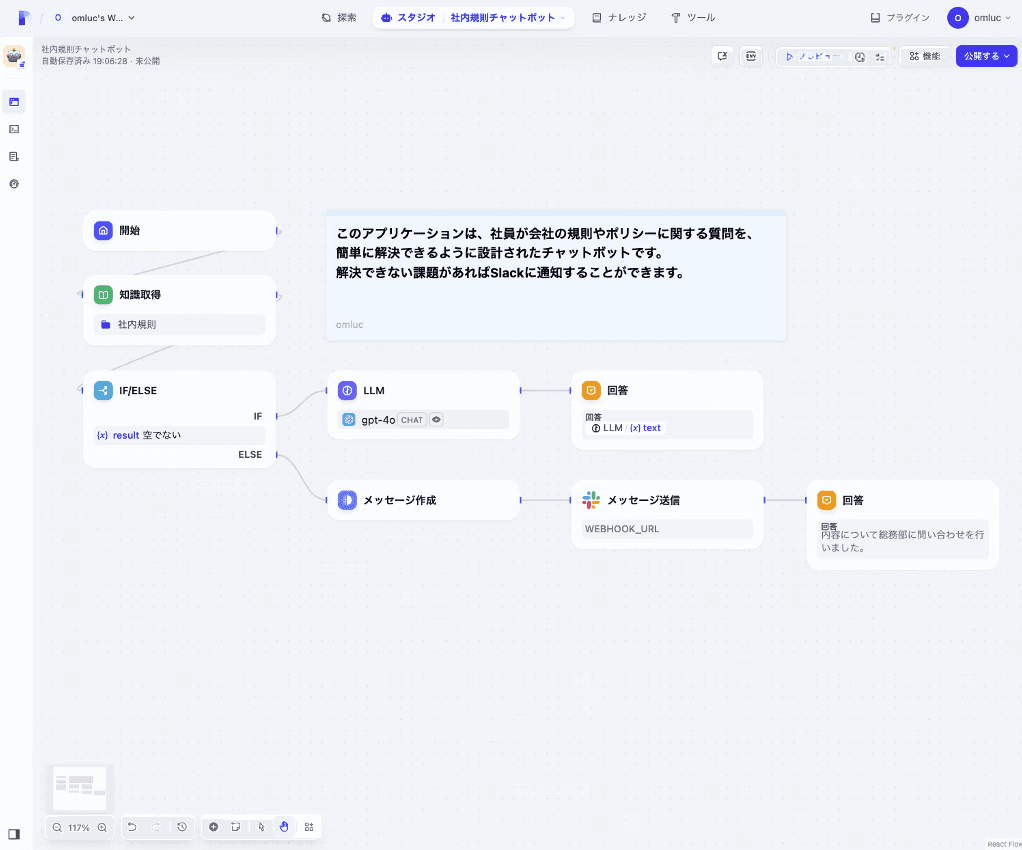
Task: Switch to the ナレッジ tab
Action: 619,17
